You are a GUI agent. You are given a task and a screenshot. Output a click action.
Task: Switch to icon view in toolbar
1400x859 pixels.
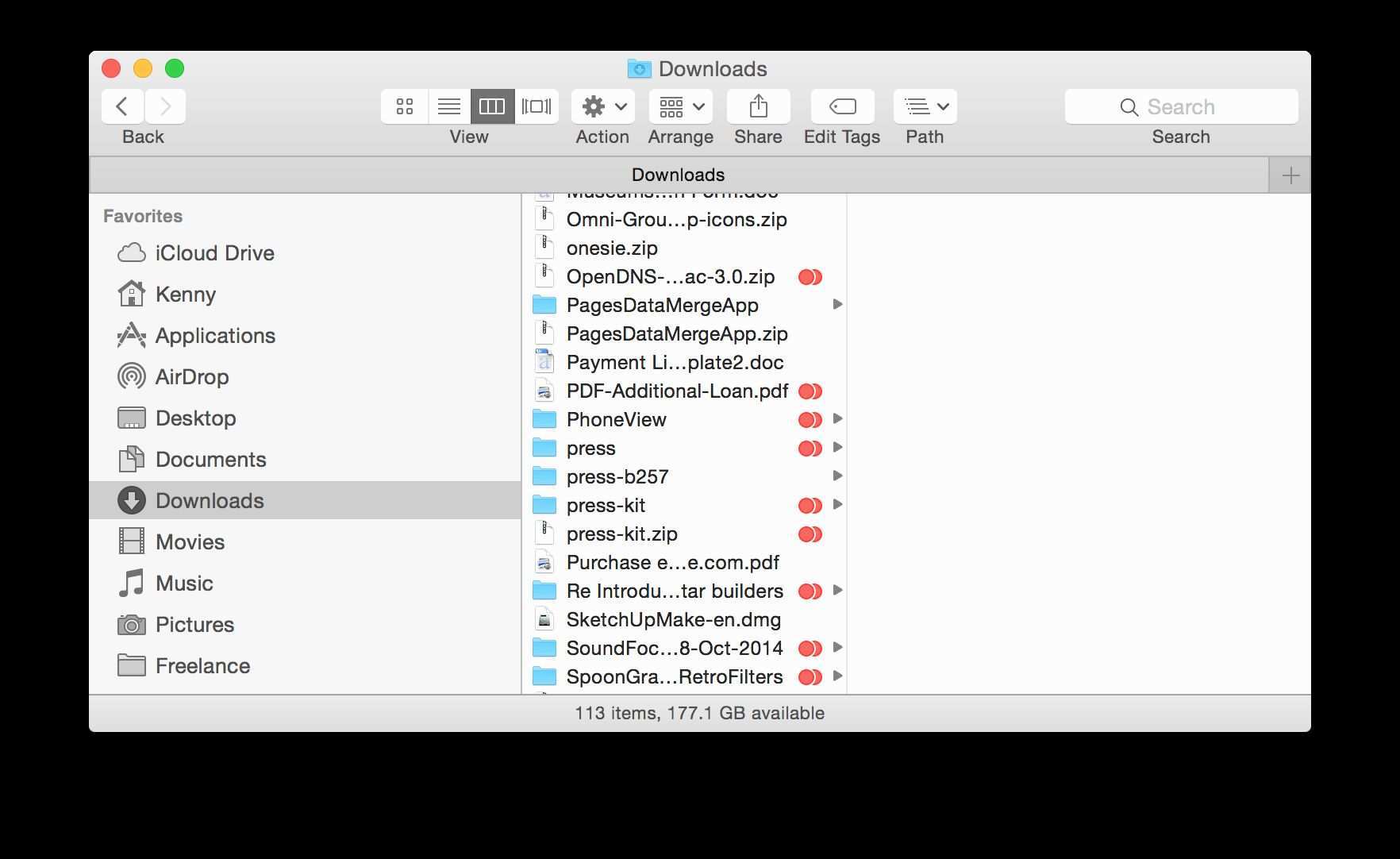point(405,106)
